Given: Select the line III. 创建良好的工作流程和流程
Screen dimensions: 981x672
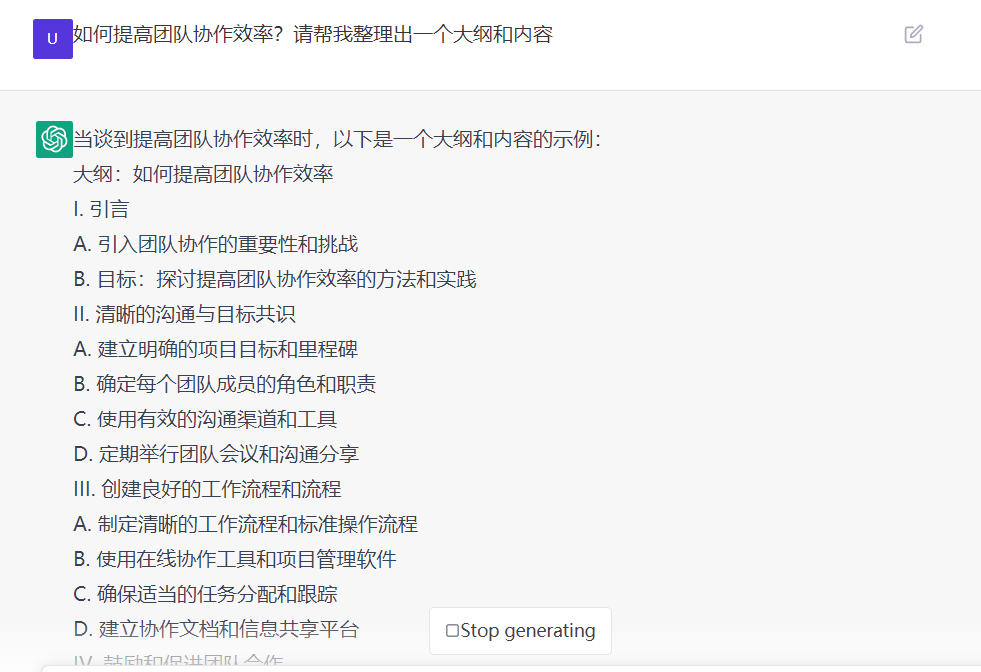Looking at the screenshot, I should [x=210, y=489].
